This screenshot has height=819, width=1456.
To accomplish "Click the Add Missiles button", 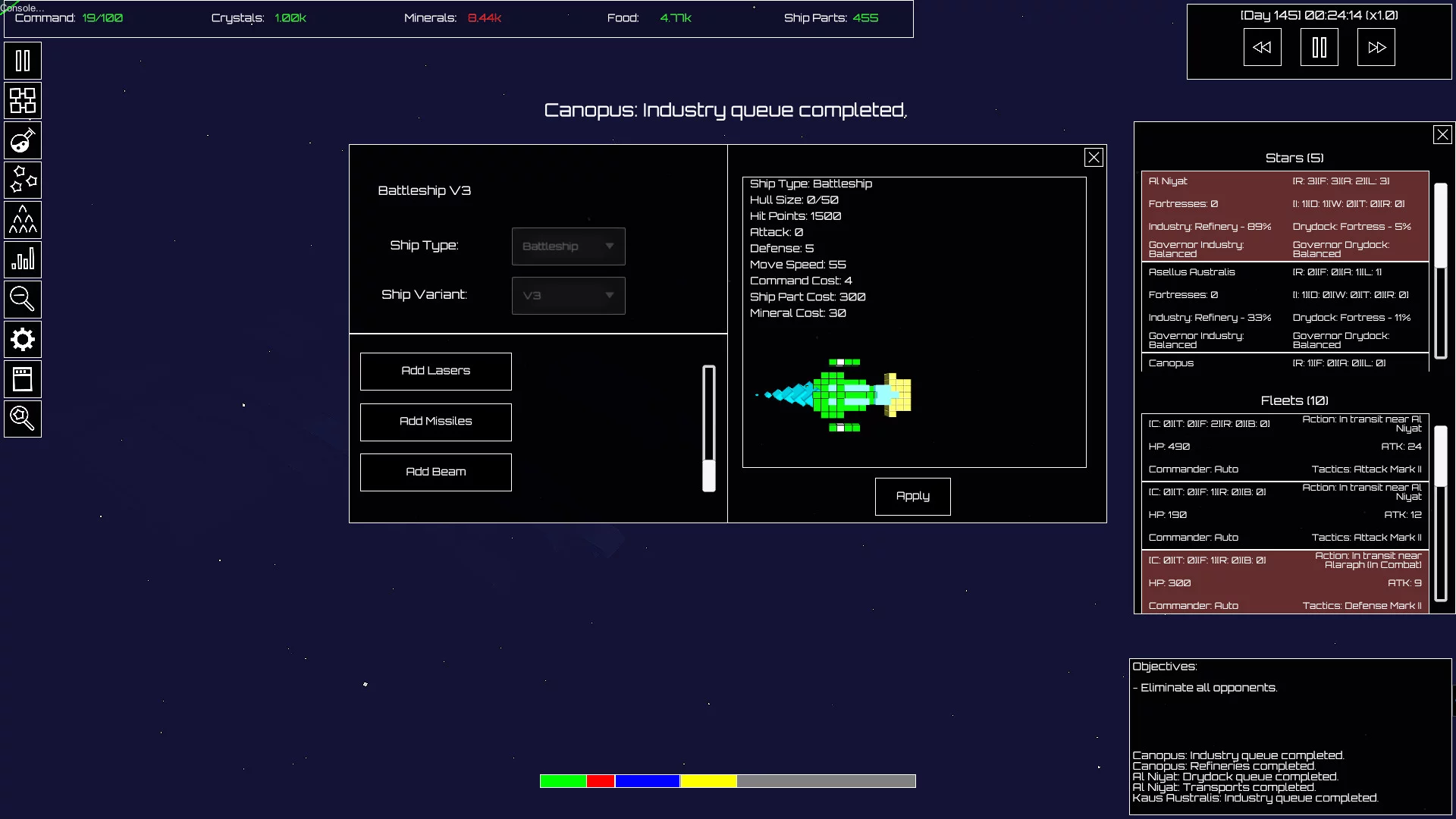I will click(x=435, y=422).
